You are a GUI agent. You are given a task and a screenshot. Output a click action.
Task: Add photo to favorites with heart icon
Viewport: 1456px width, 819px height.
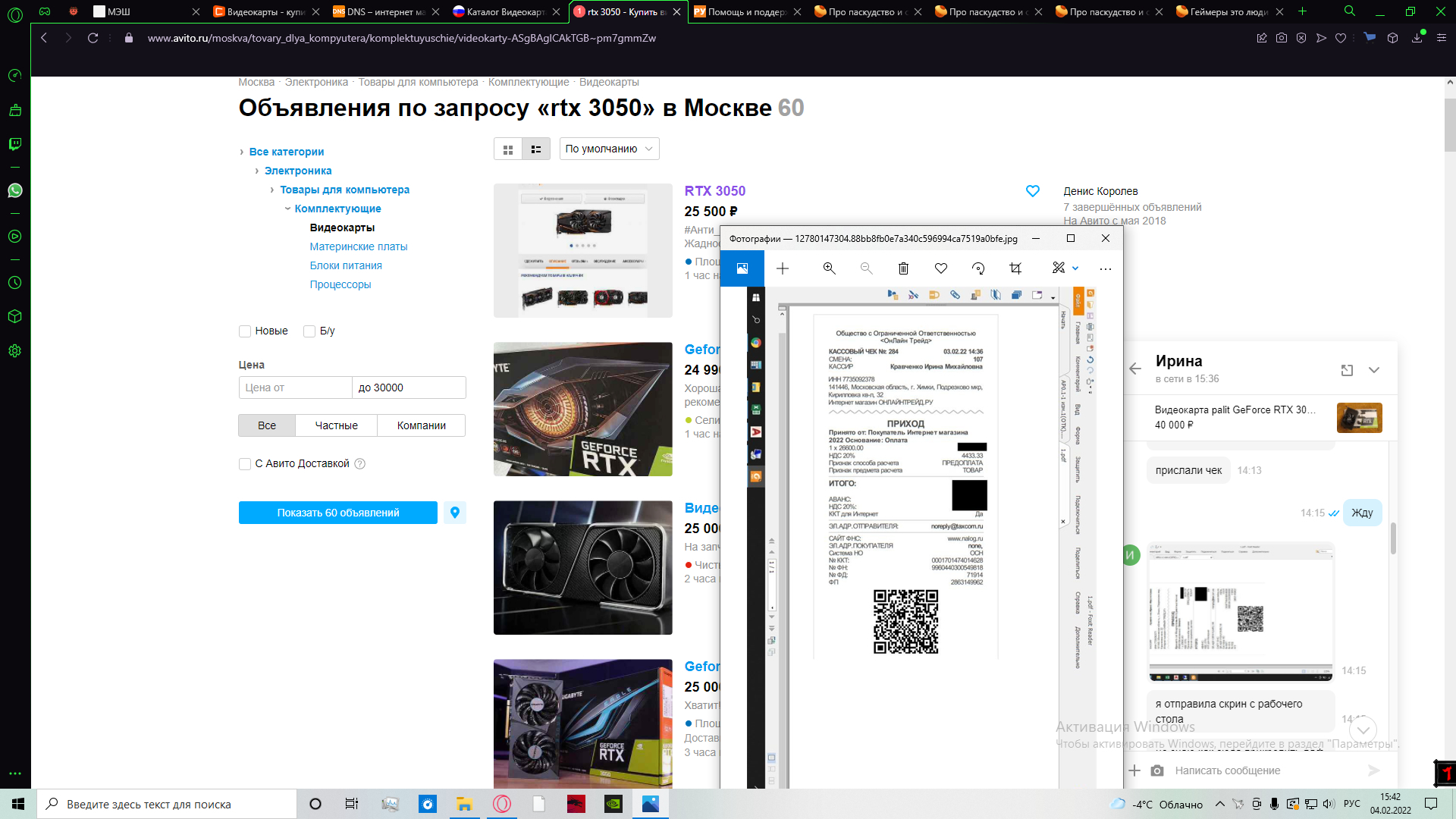click(940, 268)
